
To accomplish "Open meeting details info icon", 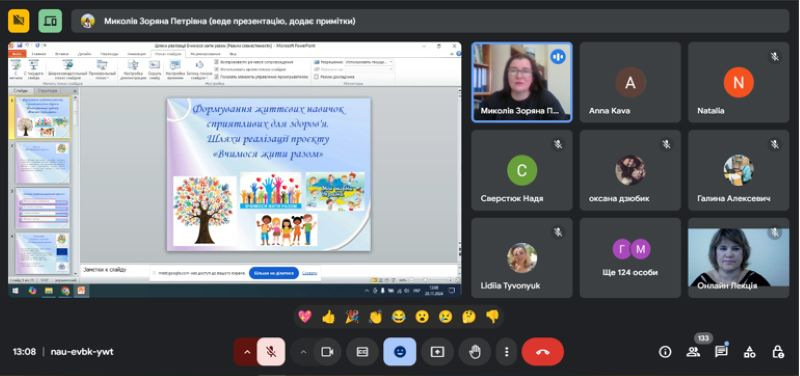I will [665, 352].
